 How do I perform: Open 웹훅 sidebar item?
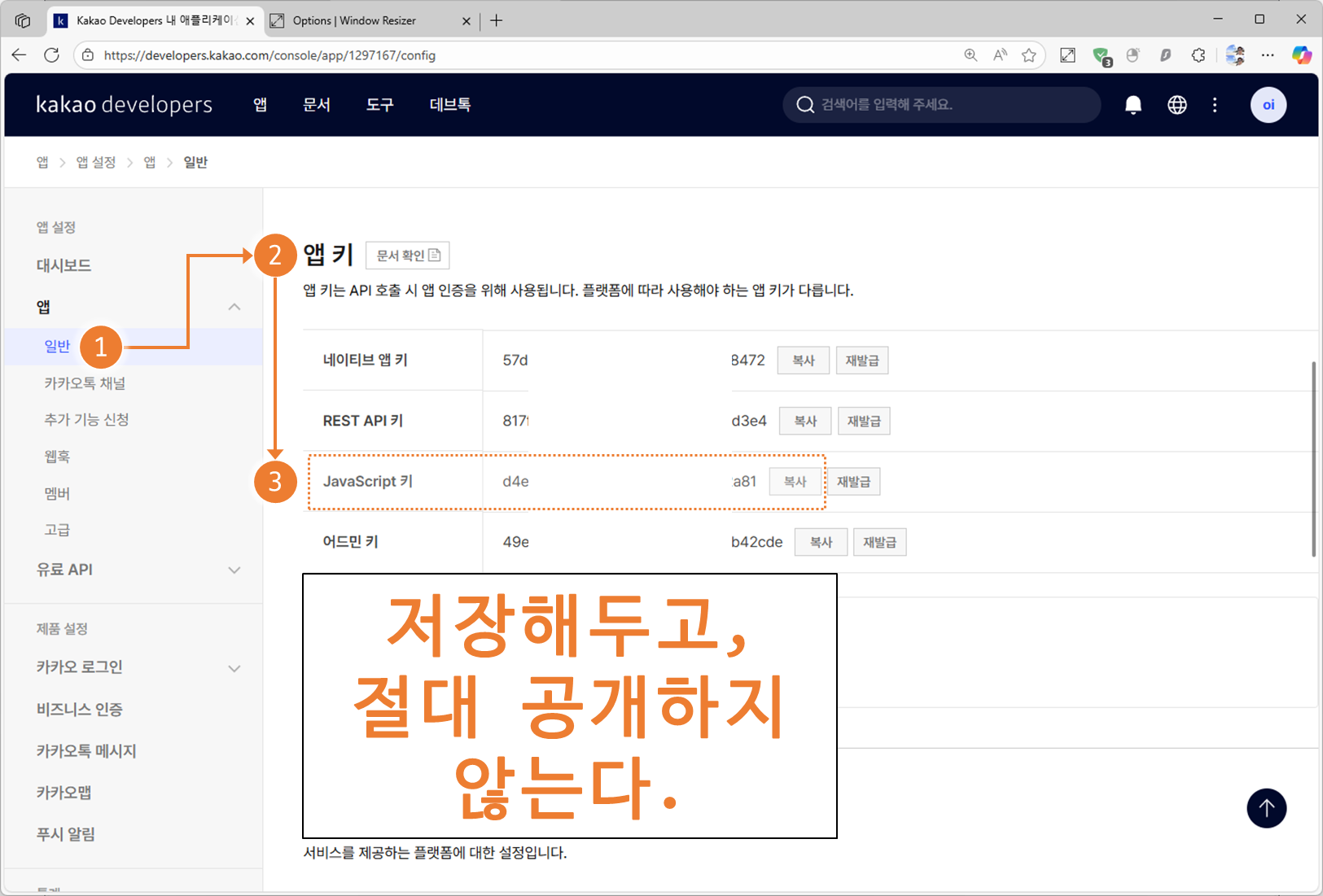click(57, 457)
